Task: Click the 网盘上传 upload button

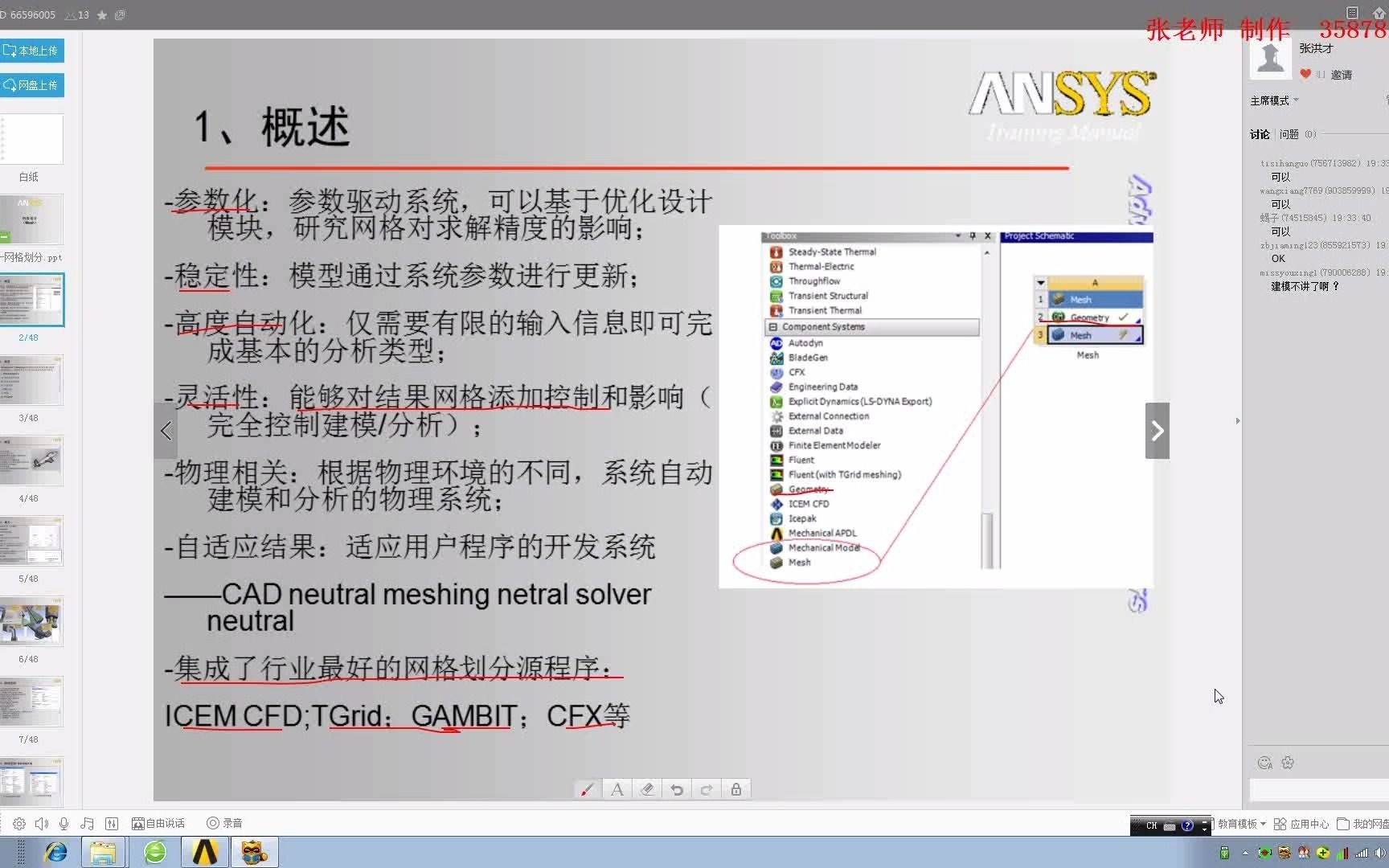Action: 31,85
